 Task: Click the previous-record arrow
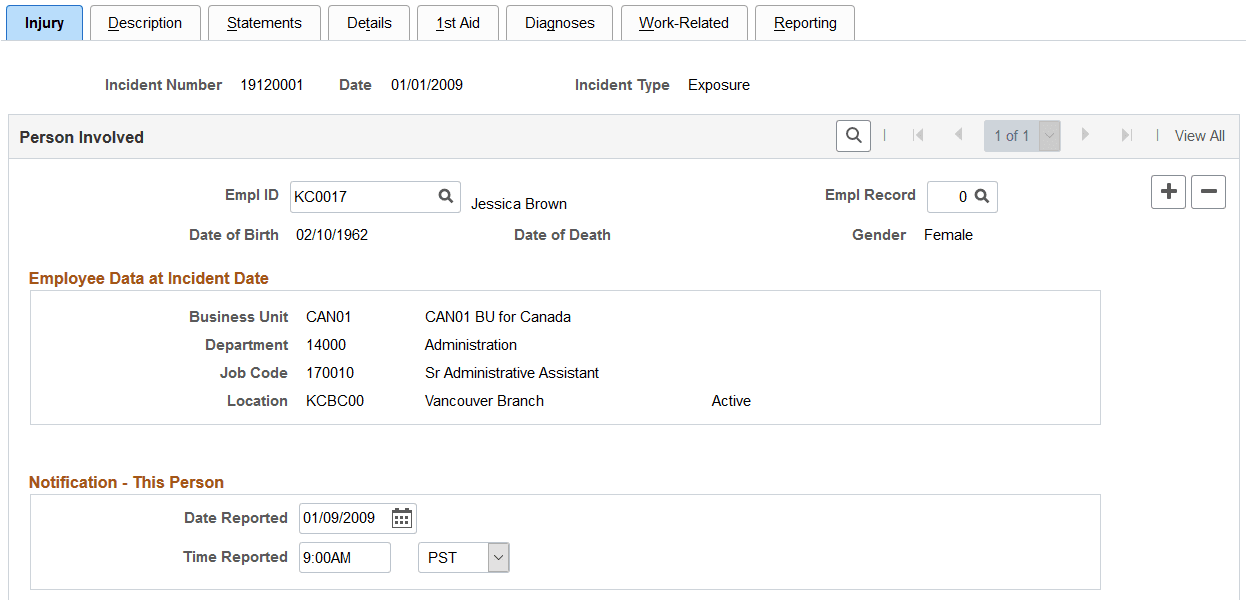pos(958,135)
